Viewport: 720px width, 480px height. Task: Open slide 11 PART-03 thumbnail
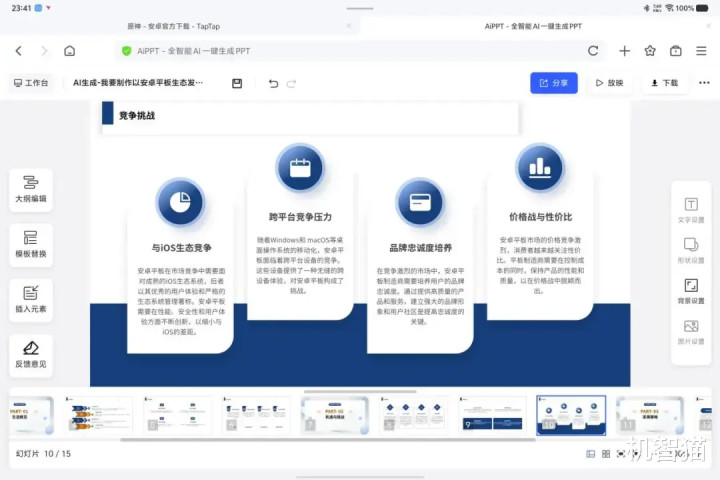tap(650, 415)
